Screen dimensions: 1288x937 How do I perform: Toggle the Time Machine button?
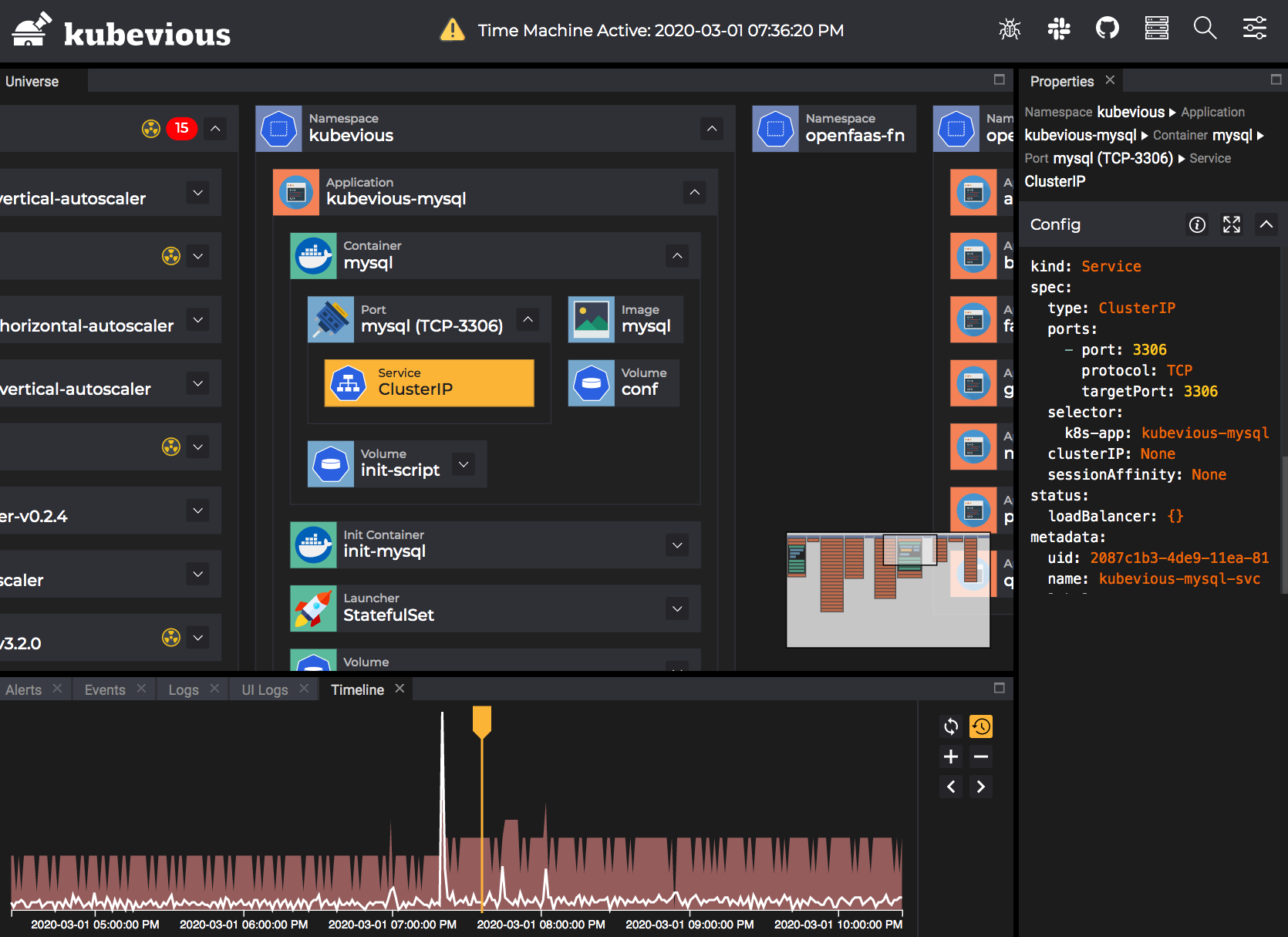(x=981, y=726)
